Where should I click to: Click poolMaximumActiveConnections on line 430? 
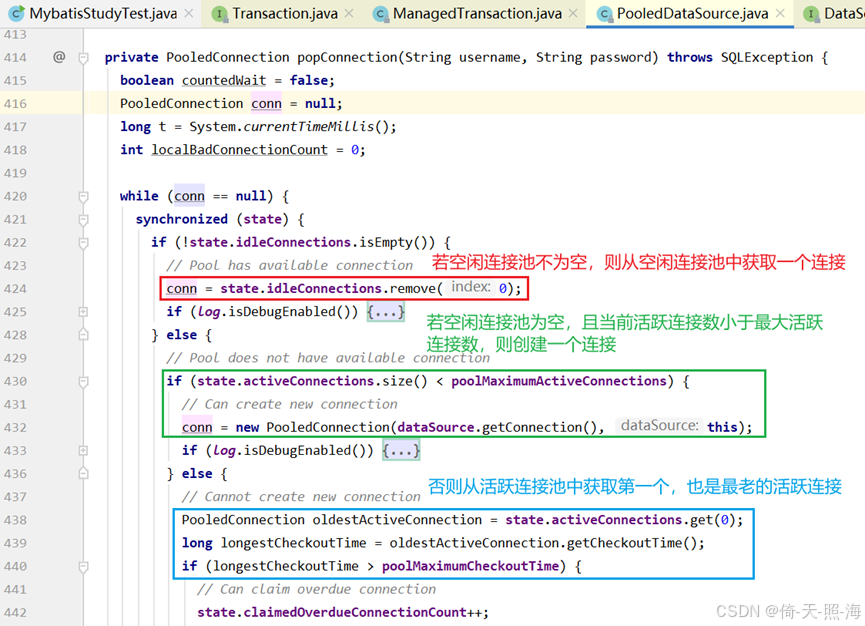coord(559,381)
